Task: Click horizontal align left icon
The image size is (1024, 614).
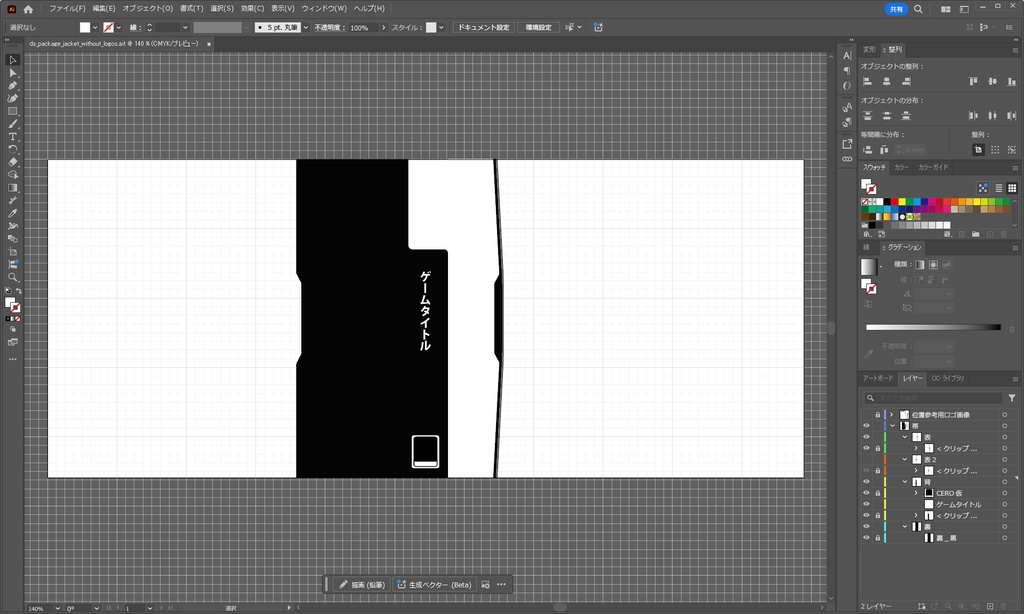Action: point(867,82)
